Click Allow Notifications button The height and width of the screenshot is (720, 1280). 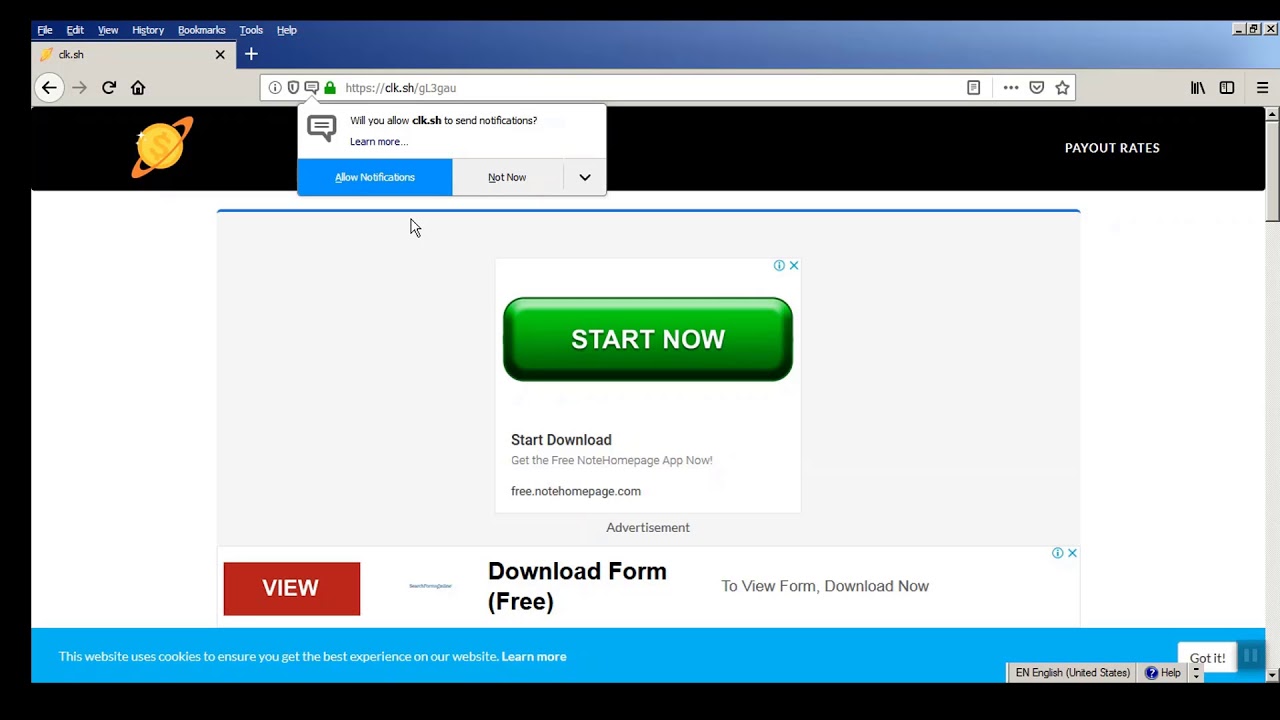coord(375,178)
